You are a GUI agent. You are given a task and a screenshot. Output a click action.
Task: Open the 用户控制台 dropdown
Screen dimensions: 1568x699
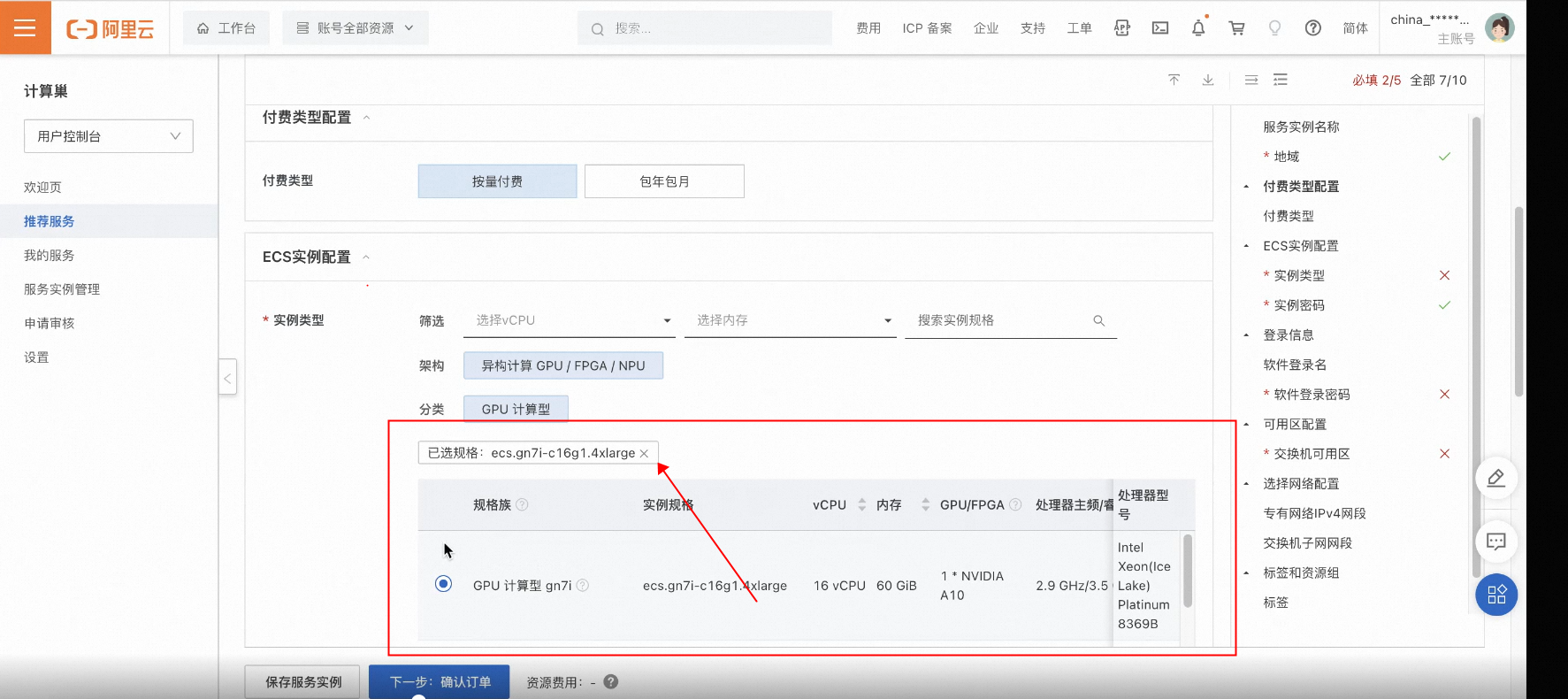pyautogui.click(x=109, y=136)
